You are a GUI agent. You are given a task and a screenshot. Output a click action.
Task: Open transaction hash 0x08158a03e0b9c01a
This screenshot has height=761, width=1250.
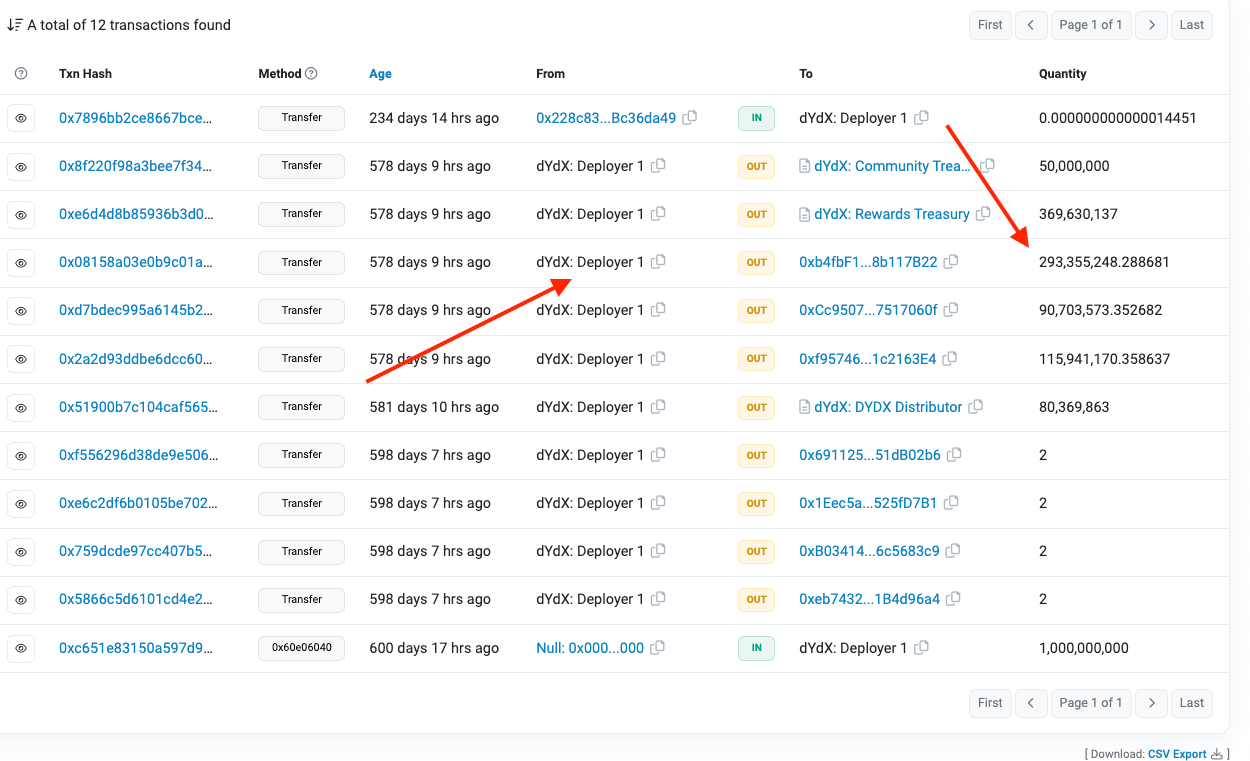pyautogui.click(x=136, y=262)
